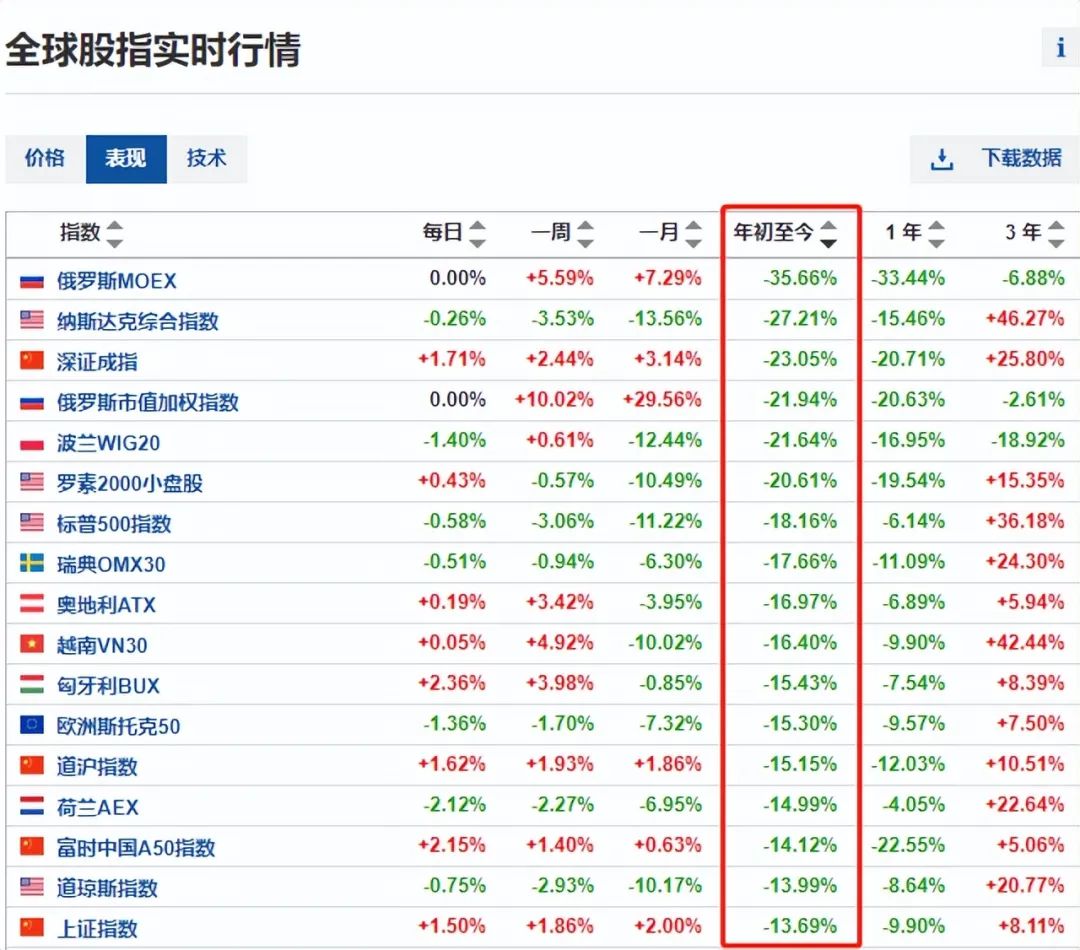Open the 匈牙利BUX link
The height and width of the screenshot is (950, 1080).
coord(108,685)
